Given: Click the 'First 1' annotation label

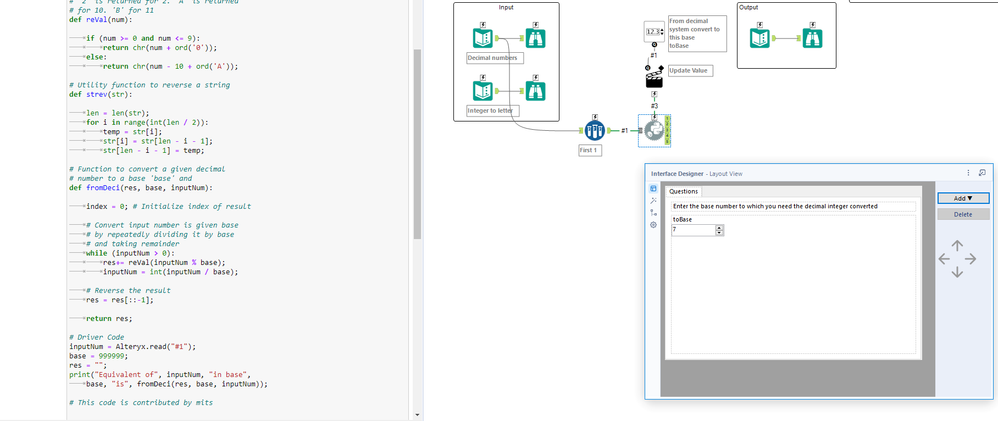Looking at the screenshot, I should pos(589,150).
